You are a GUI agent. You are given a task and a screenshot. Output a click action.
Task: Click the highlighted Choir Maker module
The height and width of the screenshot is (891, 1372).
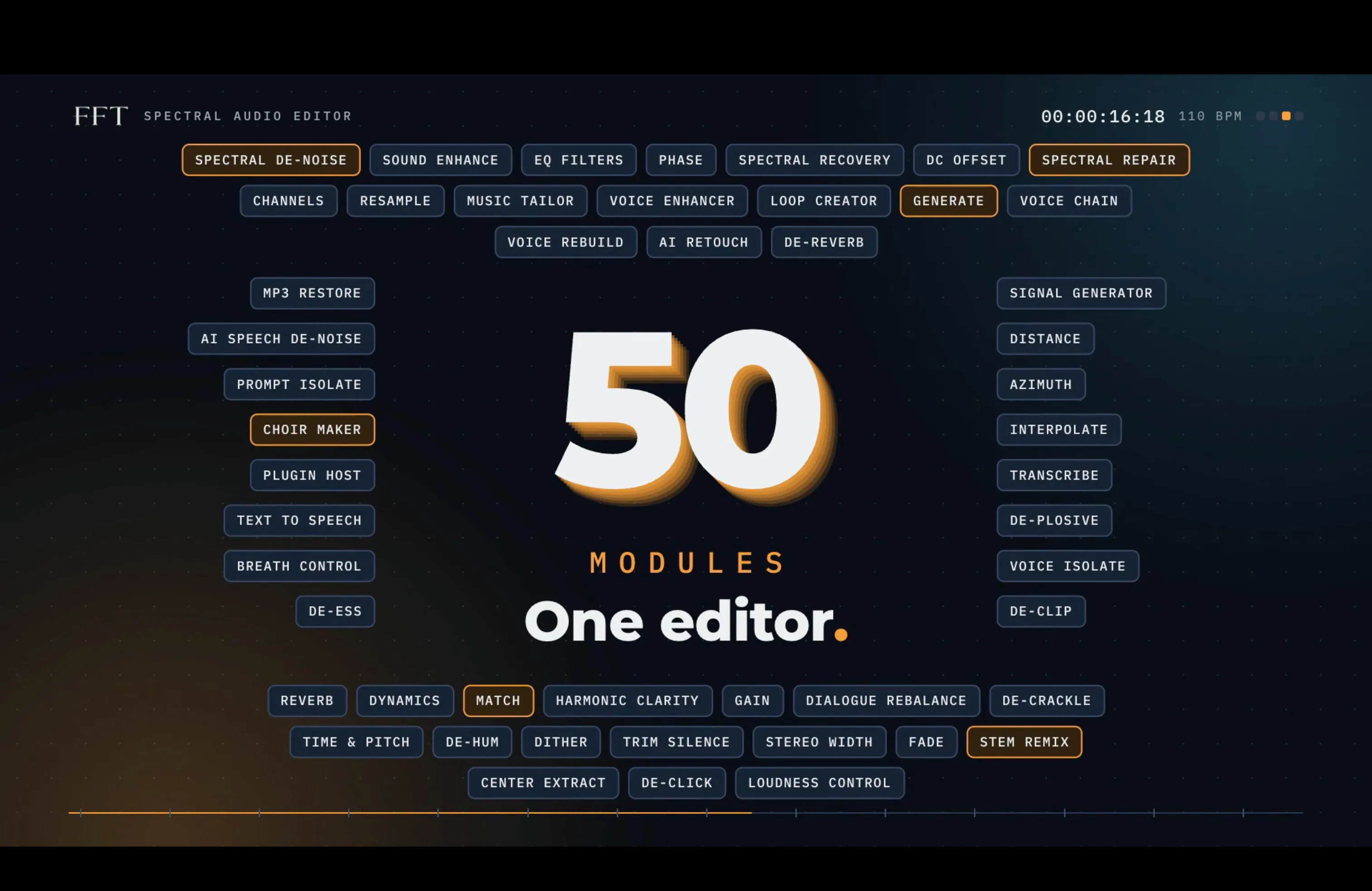coord(313,429)
